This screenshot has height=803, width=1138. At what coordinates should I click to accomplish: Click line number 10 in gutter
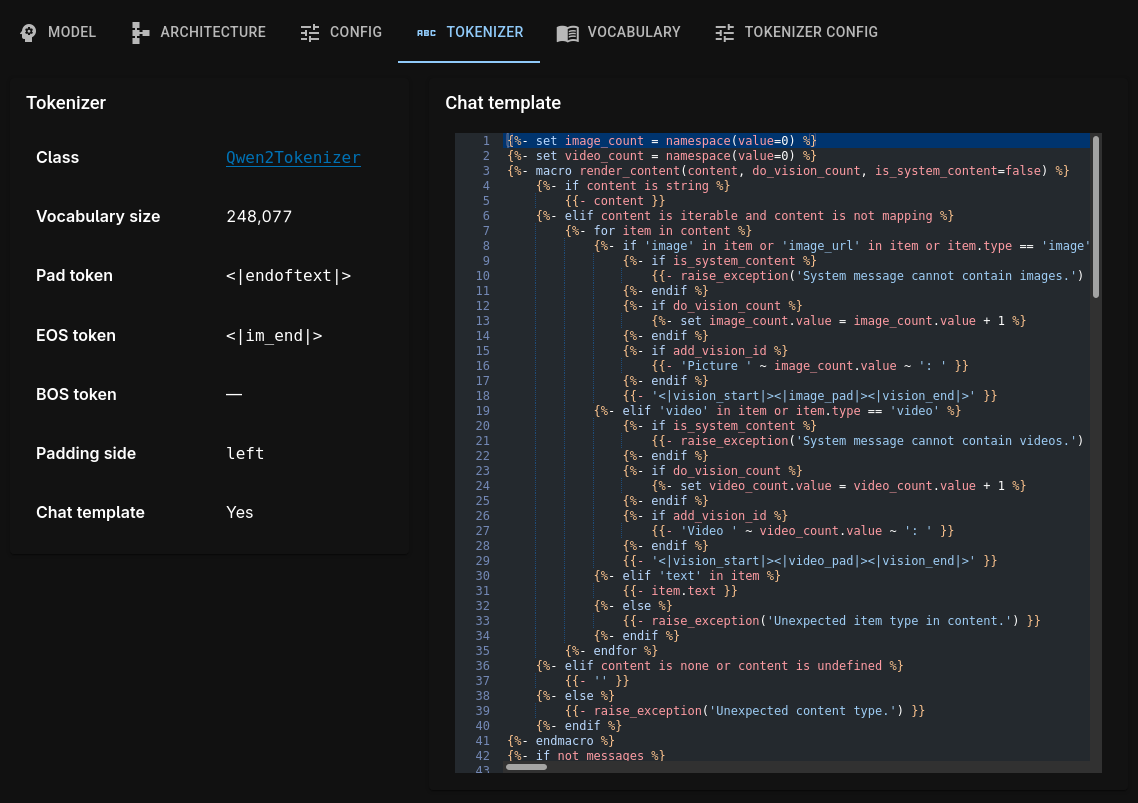pos(483,276)
